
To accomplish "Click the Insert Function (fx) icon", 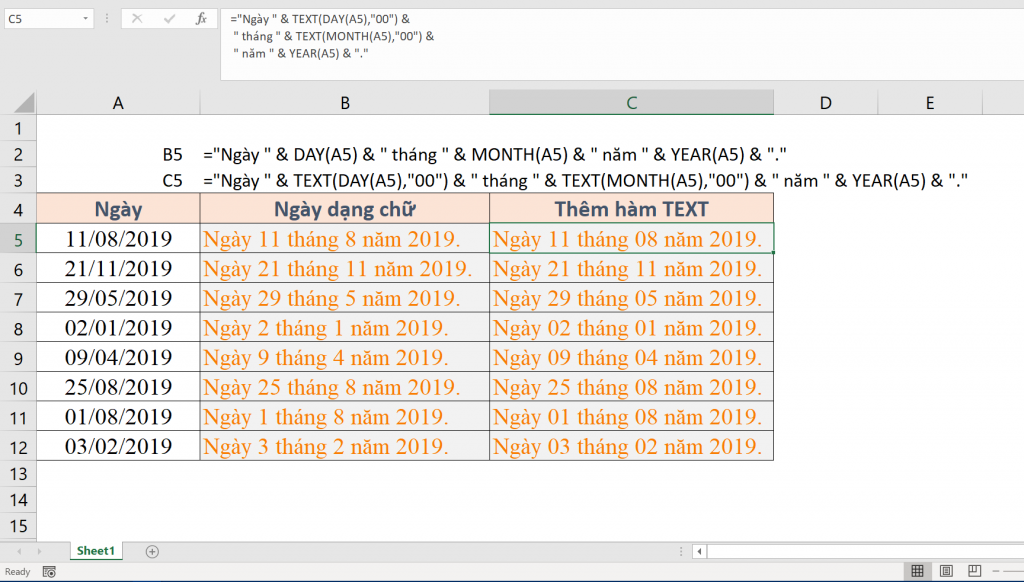I will pos(200,17).
